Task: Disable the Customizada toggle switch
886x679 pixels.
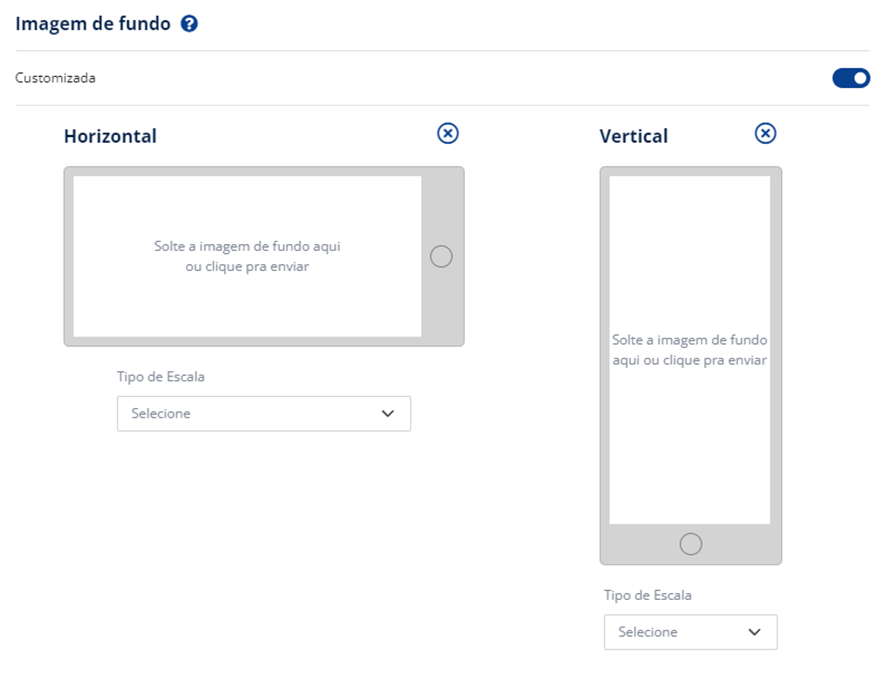Action: [x=851, y=78]
